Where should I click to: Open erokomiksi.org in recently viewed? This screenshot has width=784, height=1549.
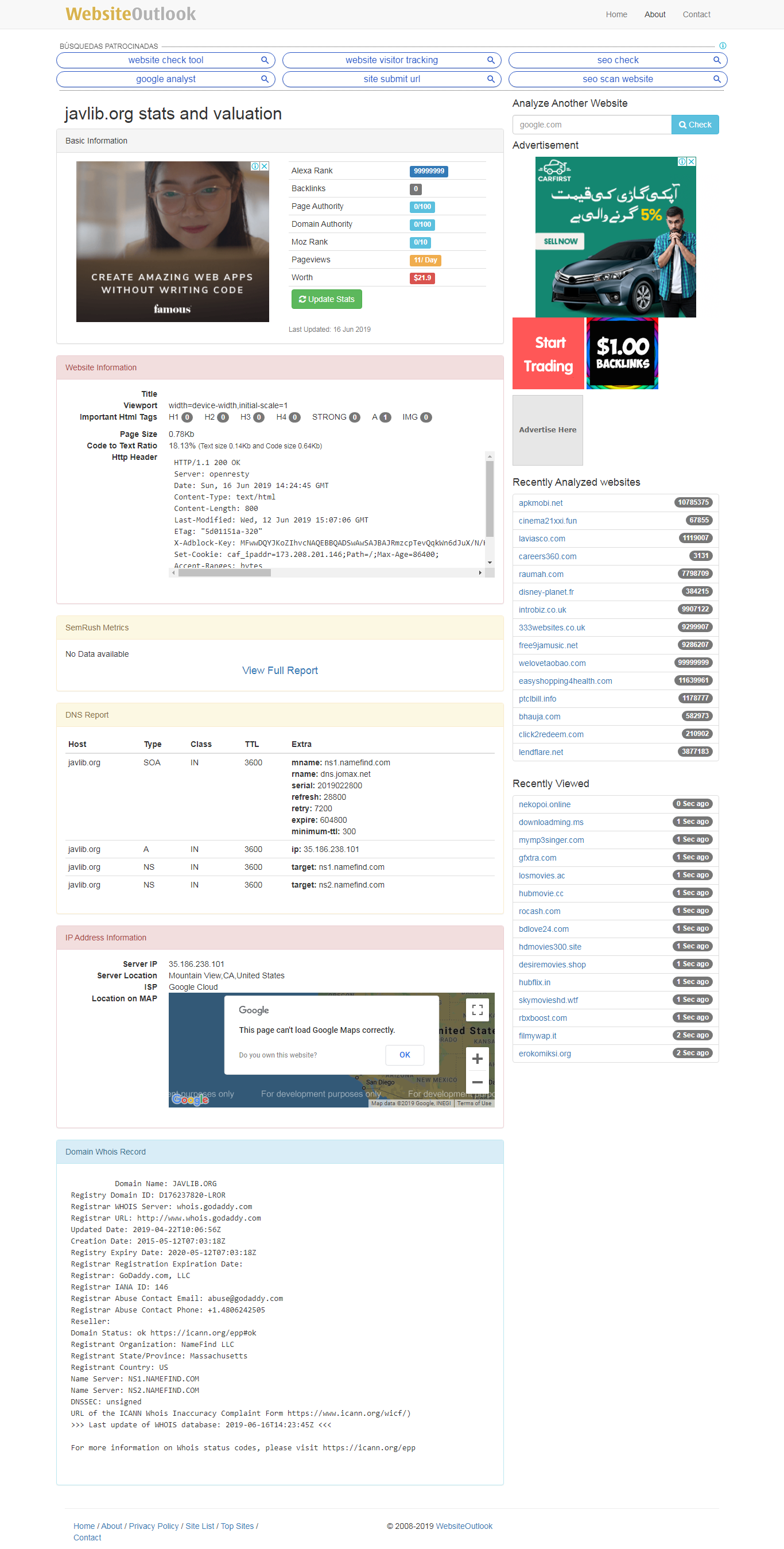[x=545, y=1053]
